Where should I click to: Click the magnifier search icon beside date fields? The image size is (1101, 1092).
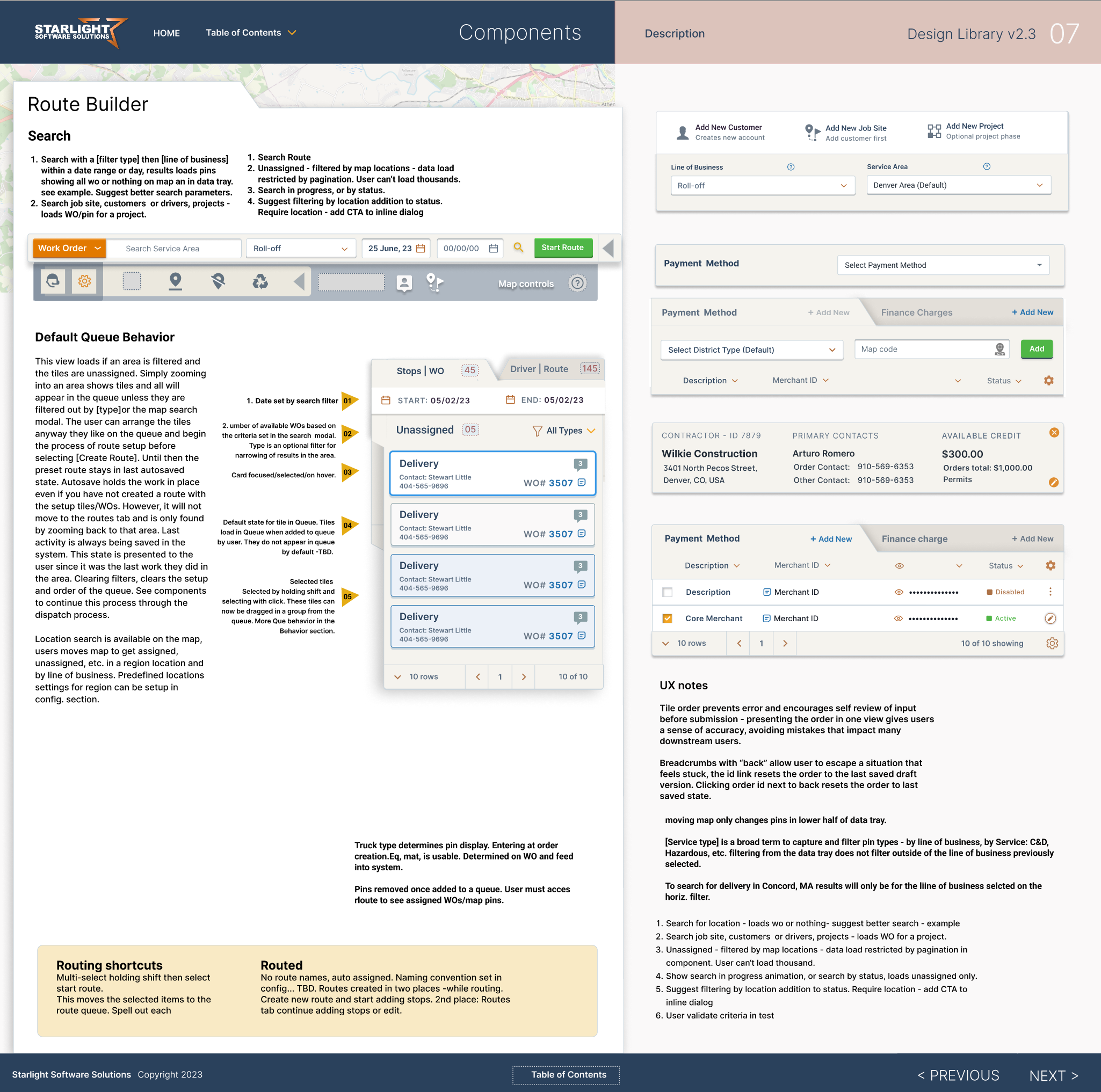coord(518,248)
